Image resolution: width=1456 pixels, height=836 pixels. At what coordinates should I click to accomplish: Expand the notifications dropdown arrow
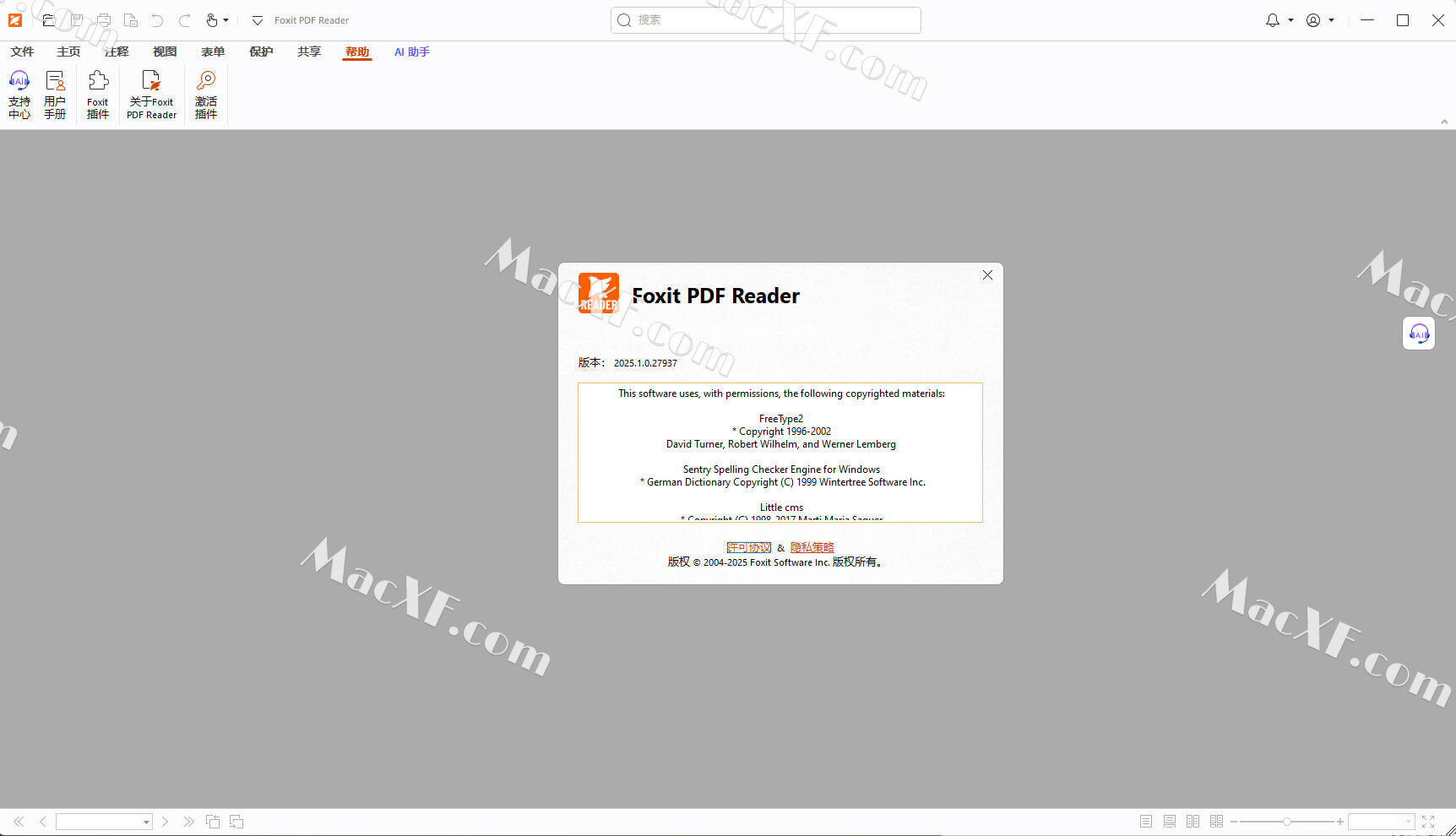(x=1290, y=20)
